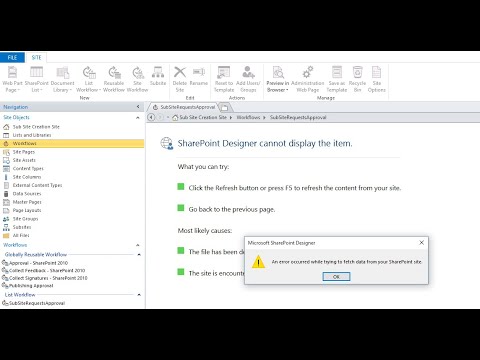The height and width of the screenshot is (360, 480).
Task: Click Preview in Browser
Action: tap(278, 79)
